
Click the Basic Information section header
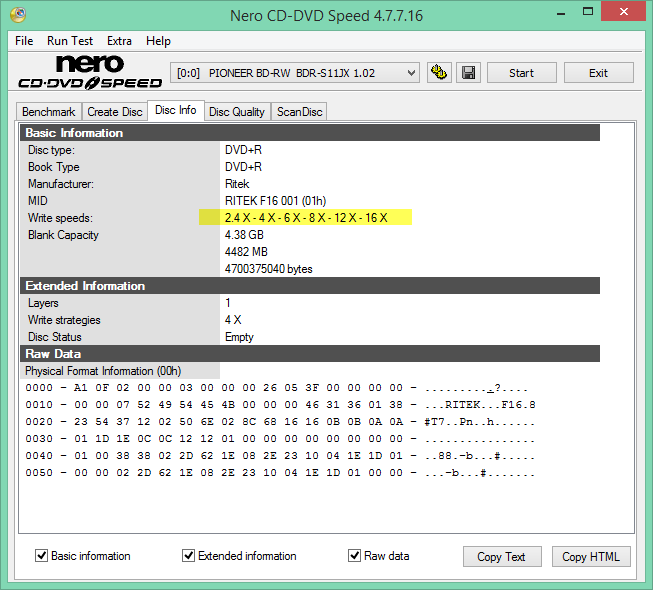310,133
